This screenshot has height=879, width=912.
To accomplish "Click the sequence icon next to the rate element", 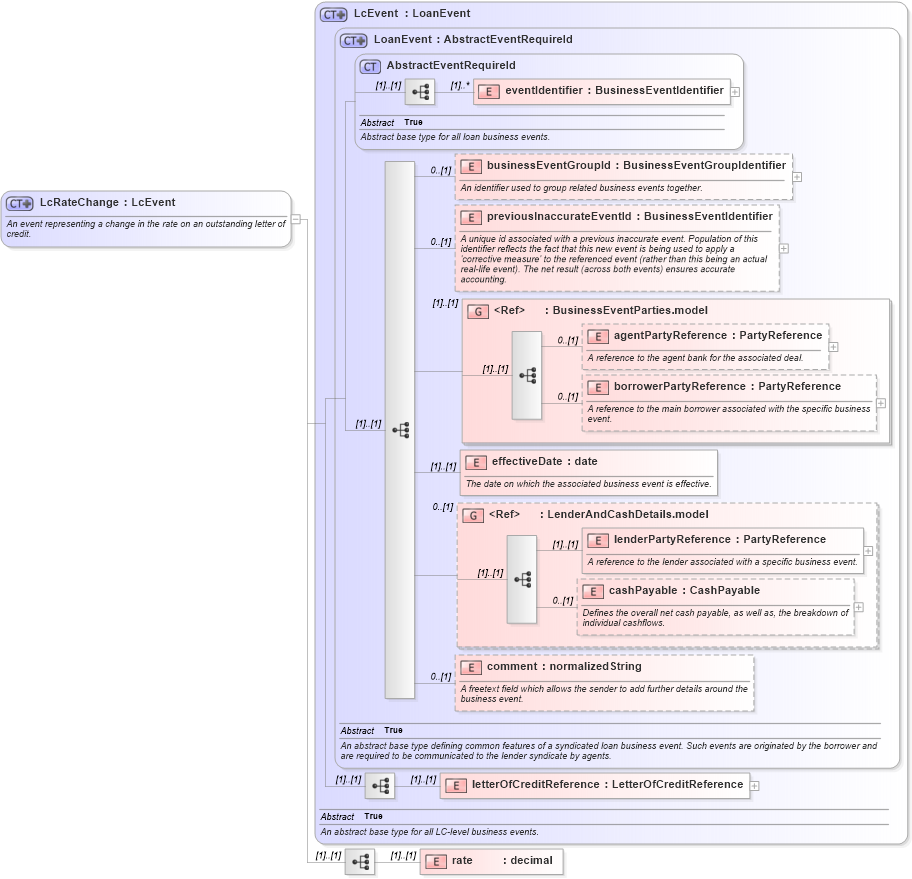I will pos(359,861).
